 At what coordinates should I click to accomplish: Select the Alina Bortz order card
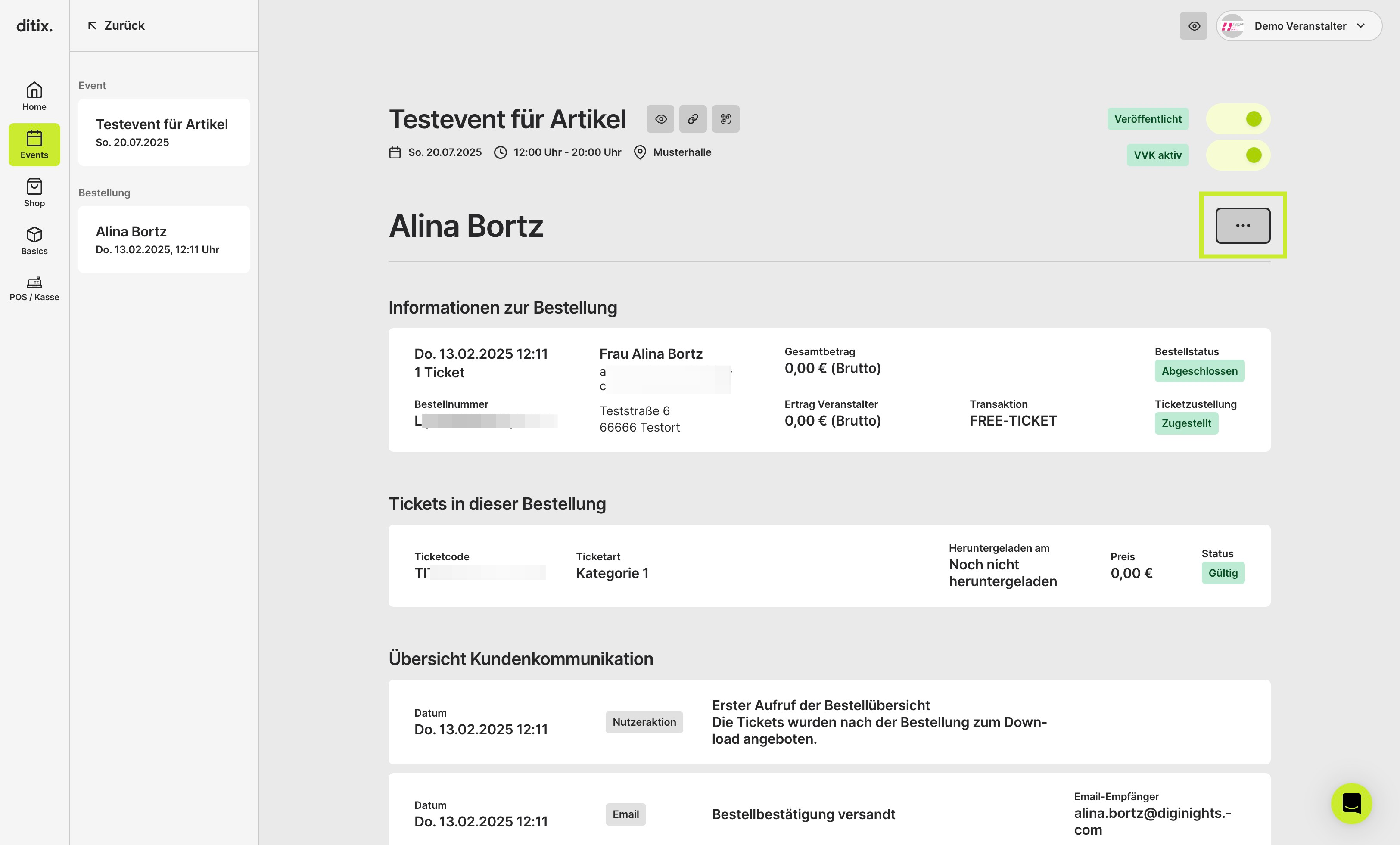(164, 239)
